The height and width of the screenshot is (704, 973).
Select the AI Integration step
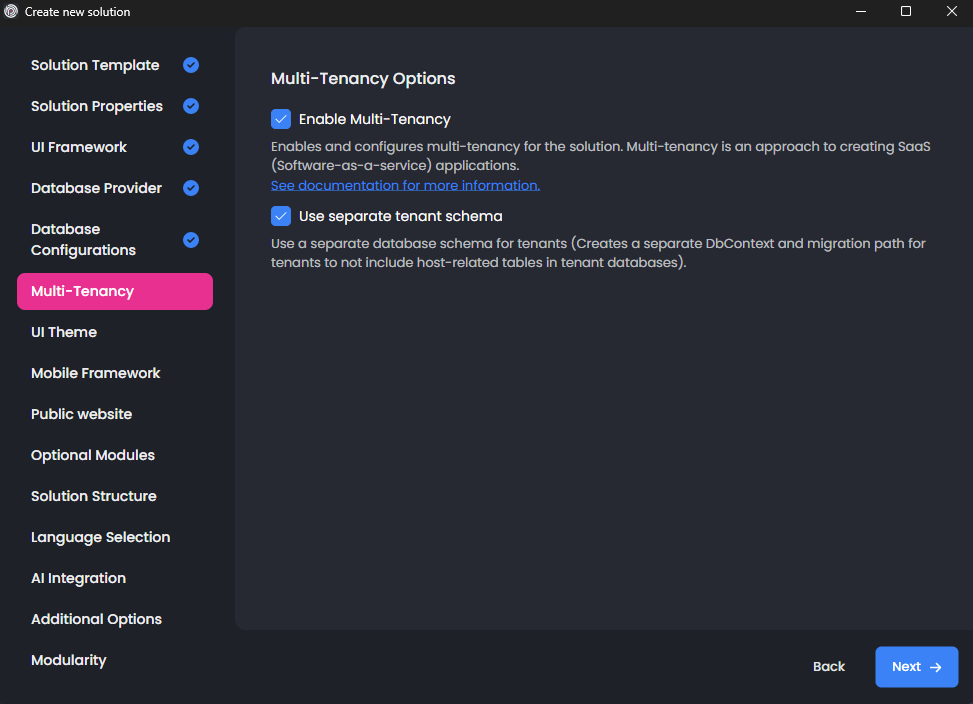click(79, 578)
